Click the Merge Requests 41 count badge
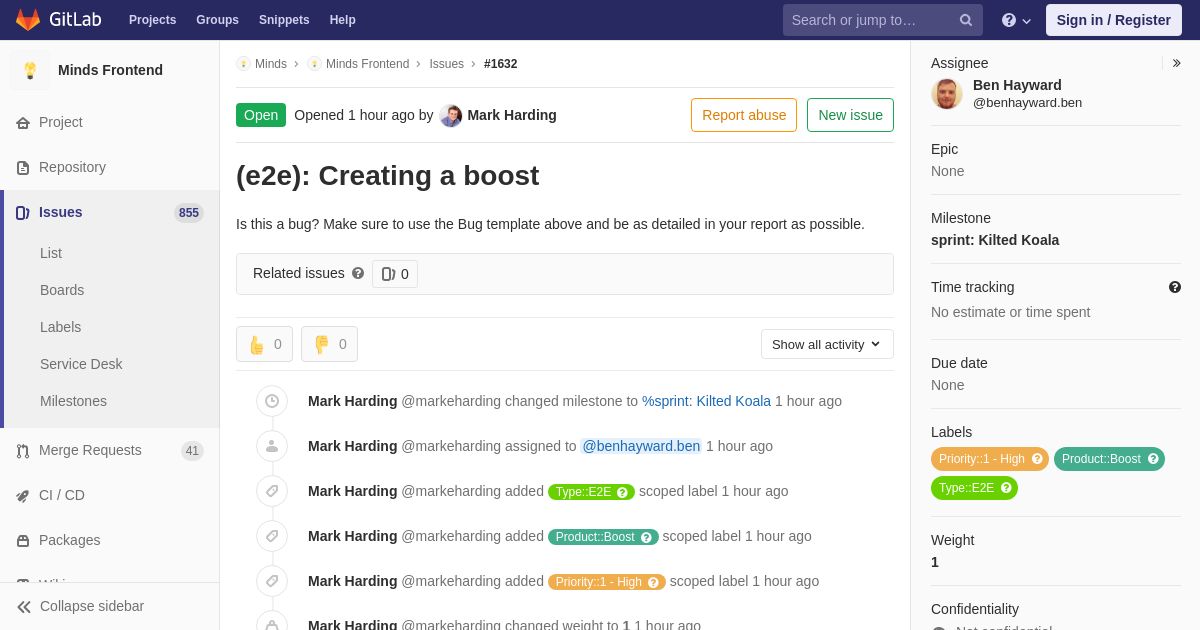 192,451
